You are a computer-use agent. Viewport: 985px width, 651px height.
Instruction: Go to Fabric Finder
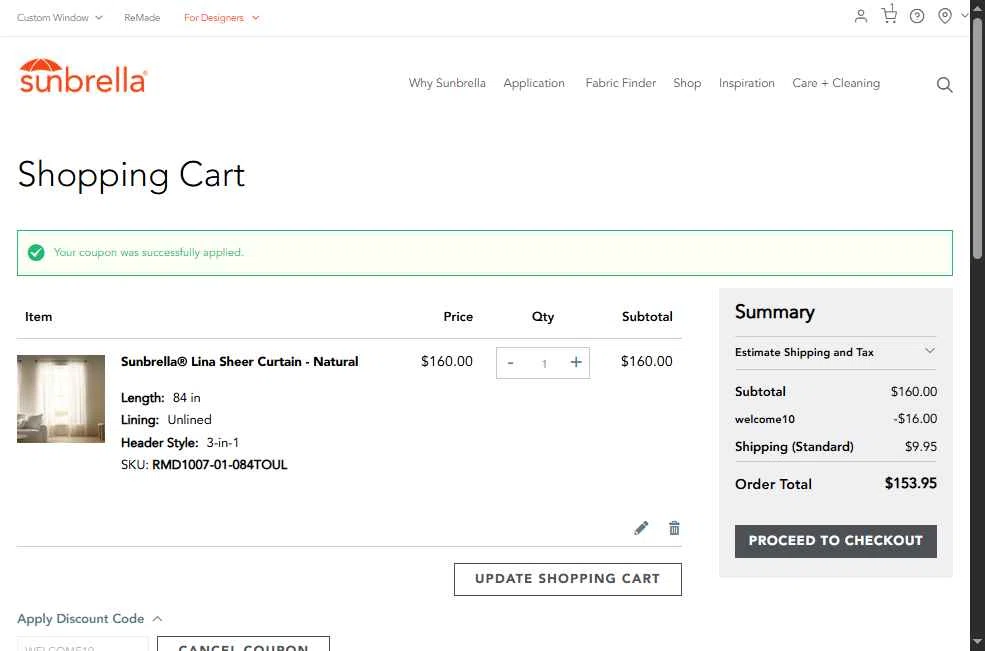[621, 83]
